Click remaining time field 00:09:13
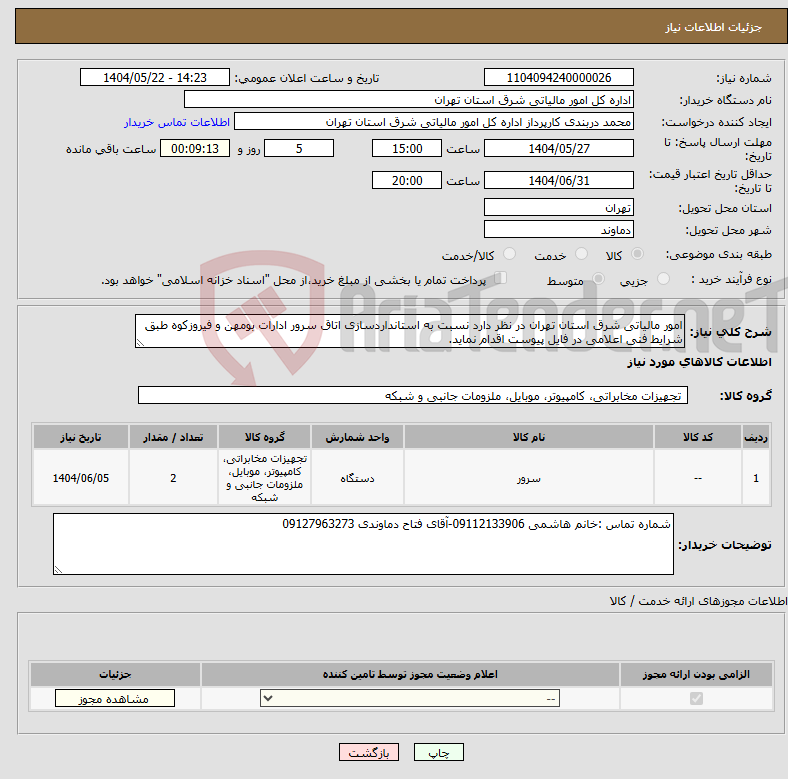788x779 pixels. [x=195, y=148]
